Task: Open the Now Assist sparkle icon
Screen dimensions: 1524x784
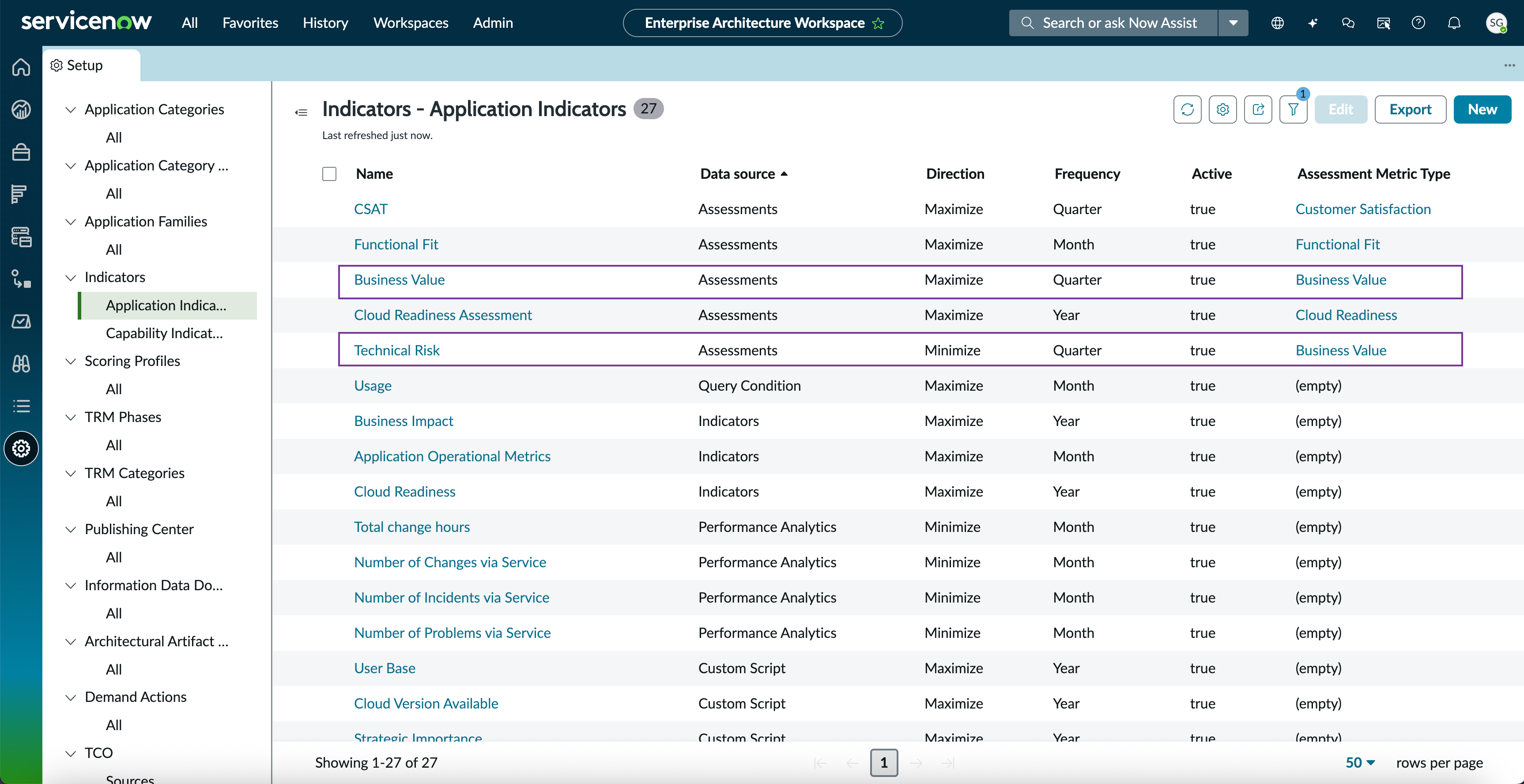Action: [x=1313, y=23]
